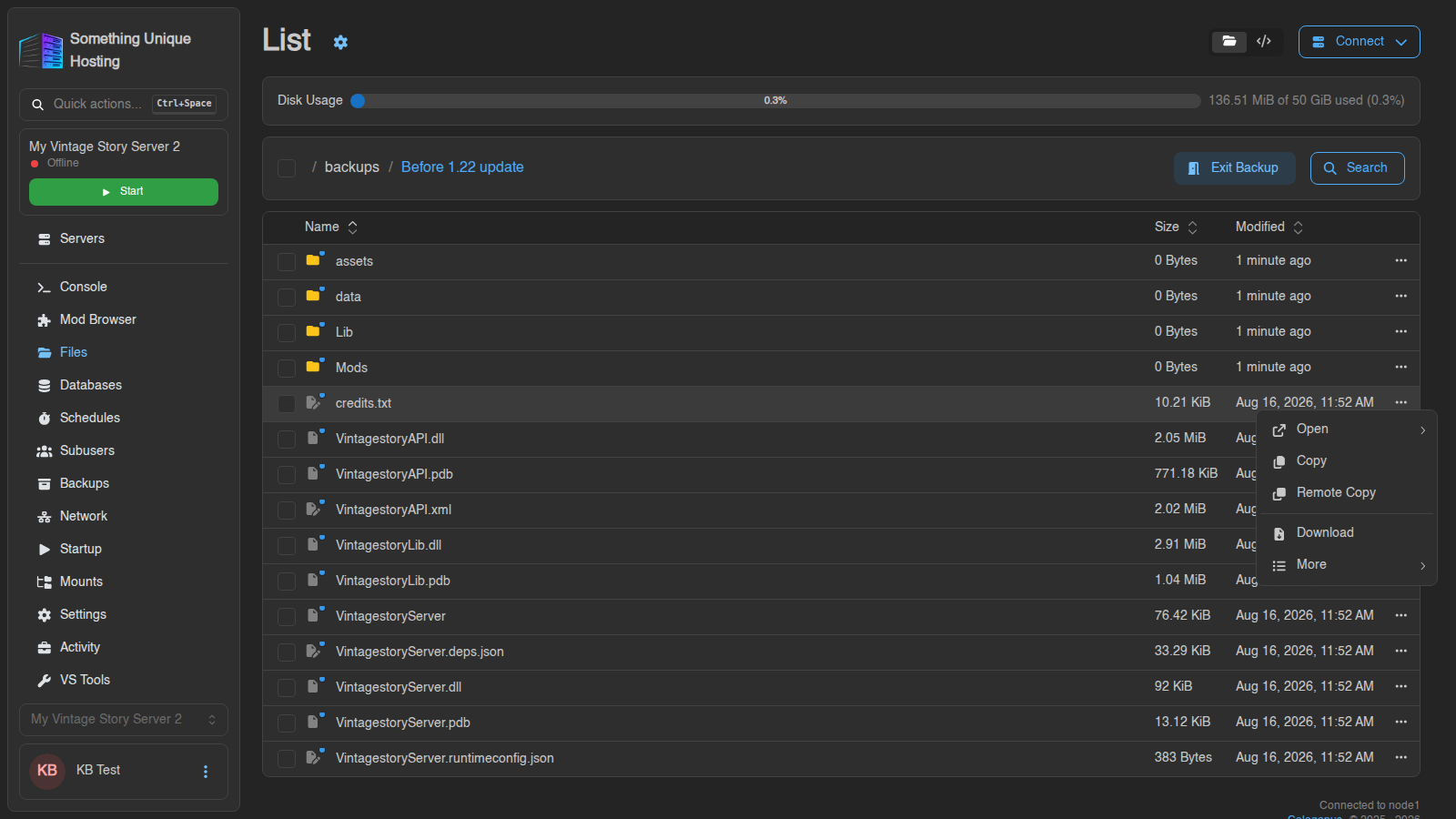Click the Search button
The width and height of the screenshot is (1456, 819).
pos(1357,168)
